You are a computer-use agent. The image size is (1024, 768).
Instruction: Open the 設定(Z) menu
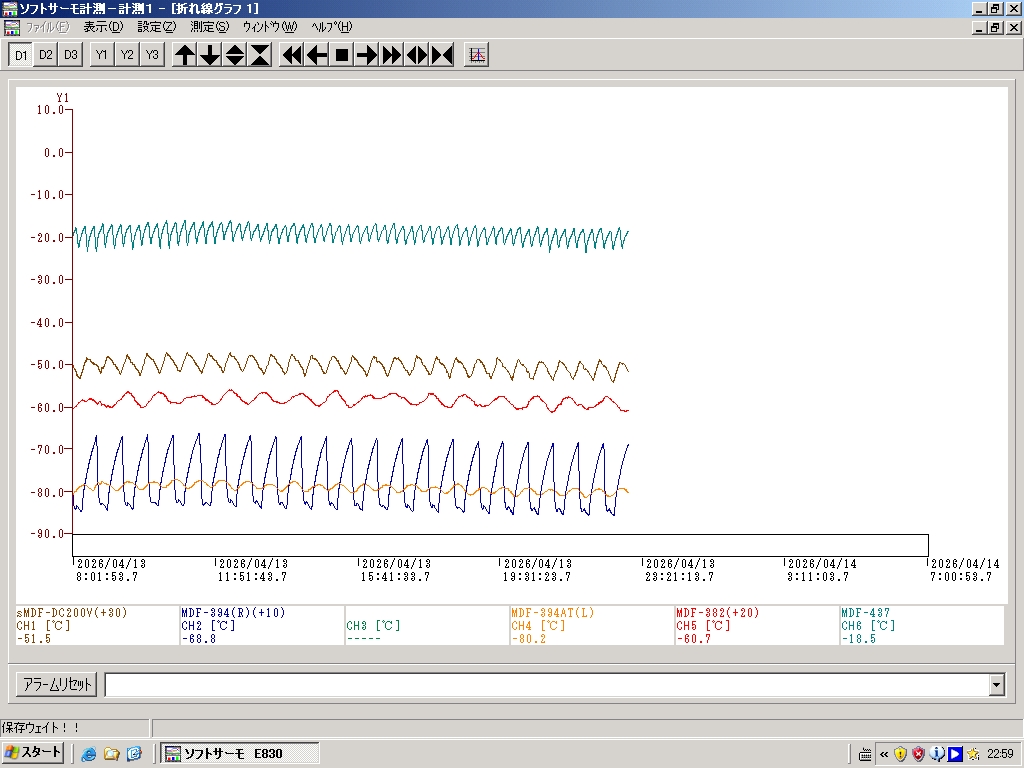pyautogui.click(x=156, y=27)
